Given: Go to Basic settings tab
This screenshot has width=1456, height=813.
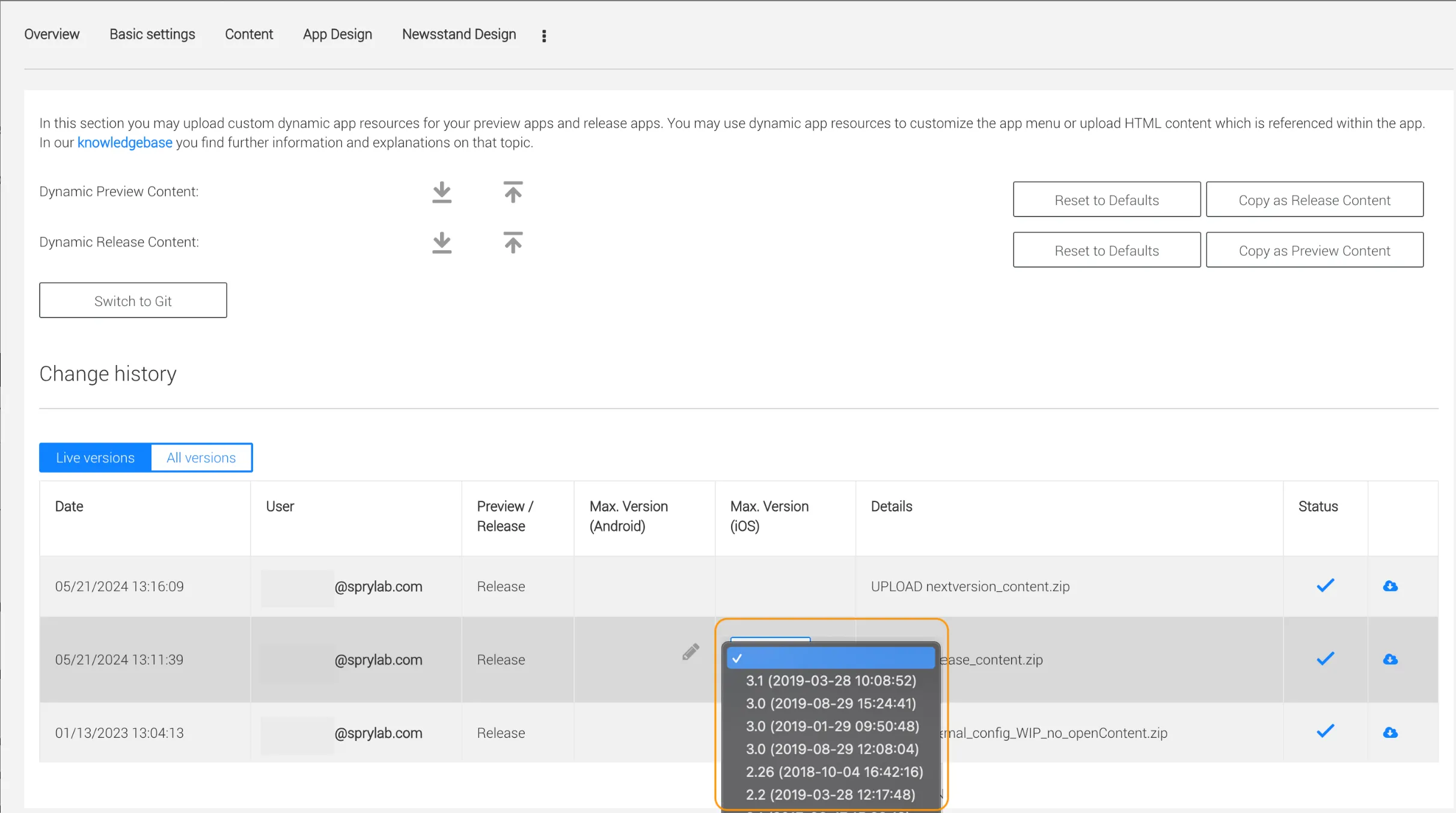Looking at the screenshot, I should [152, 34].
